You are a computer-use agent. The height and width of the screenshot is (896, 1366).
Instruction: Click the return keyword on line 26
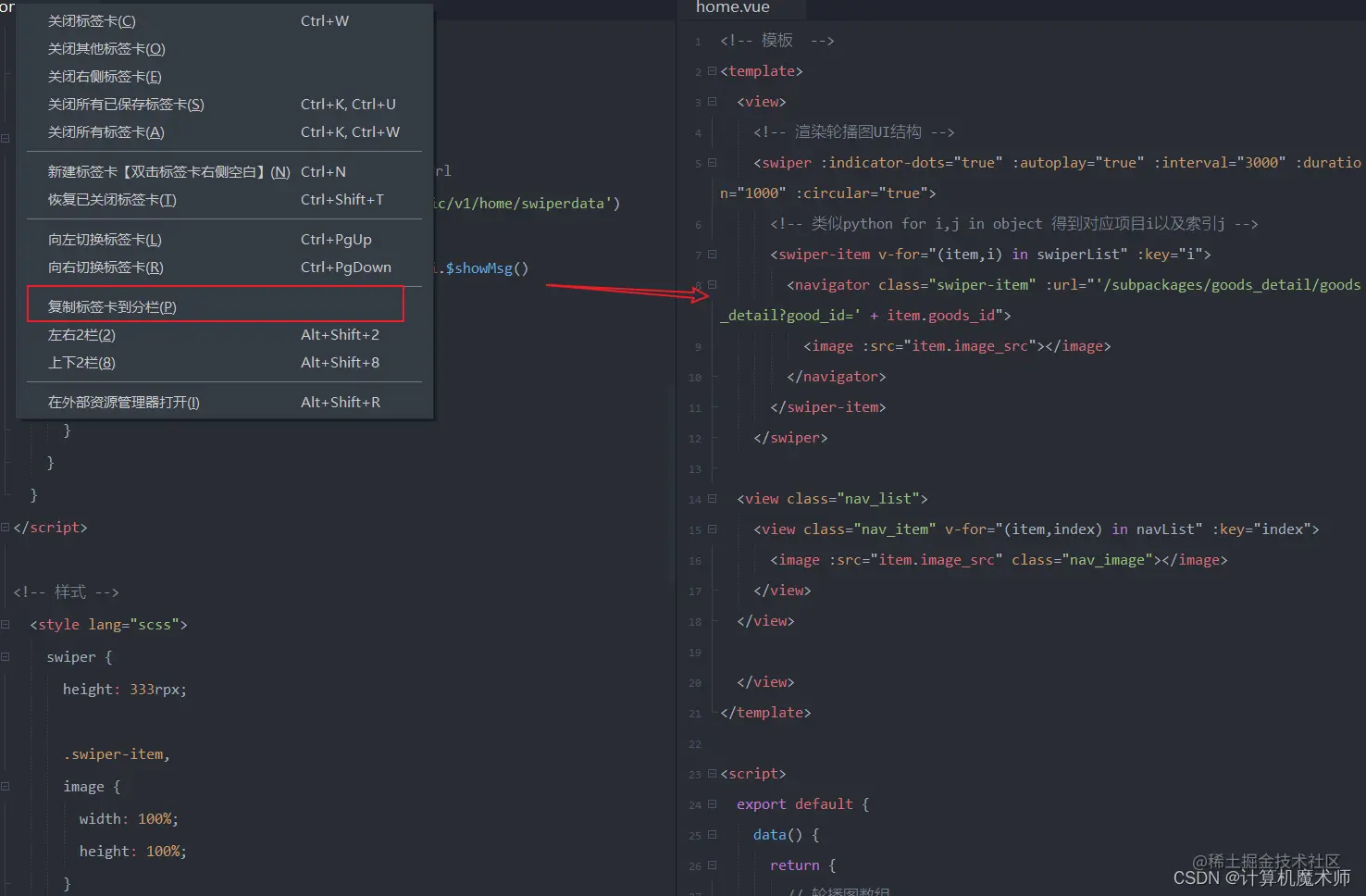795,865
